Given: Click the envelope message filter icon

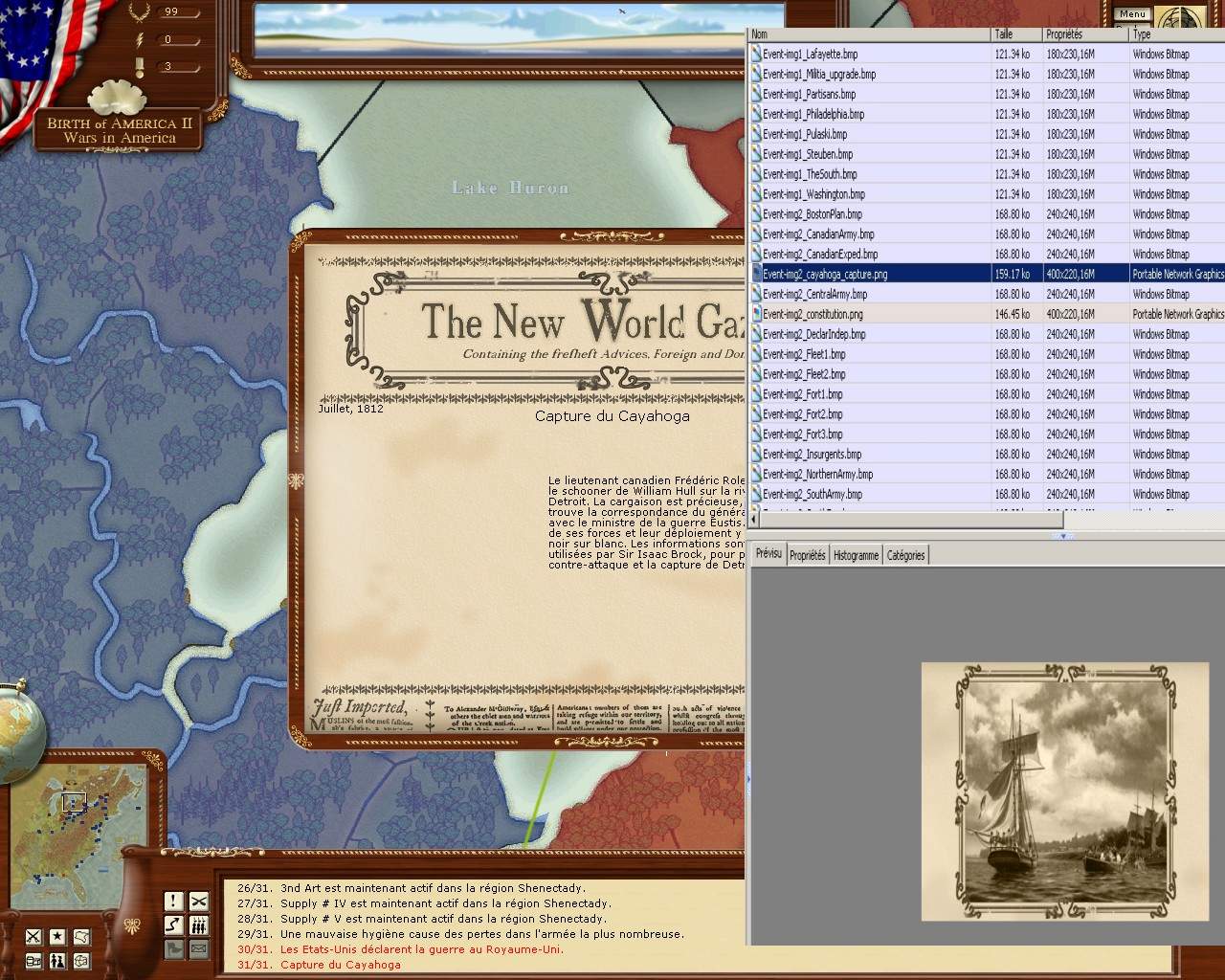Looking at the screenshot, I should click(198, 948).
